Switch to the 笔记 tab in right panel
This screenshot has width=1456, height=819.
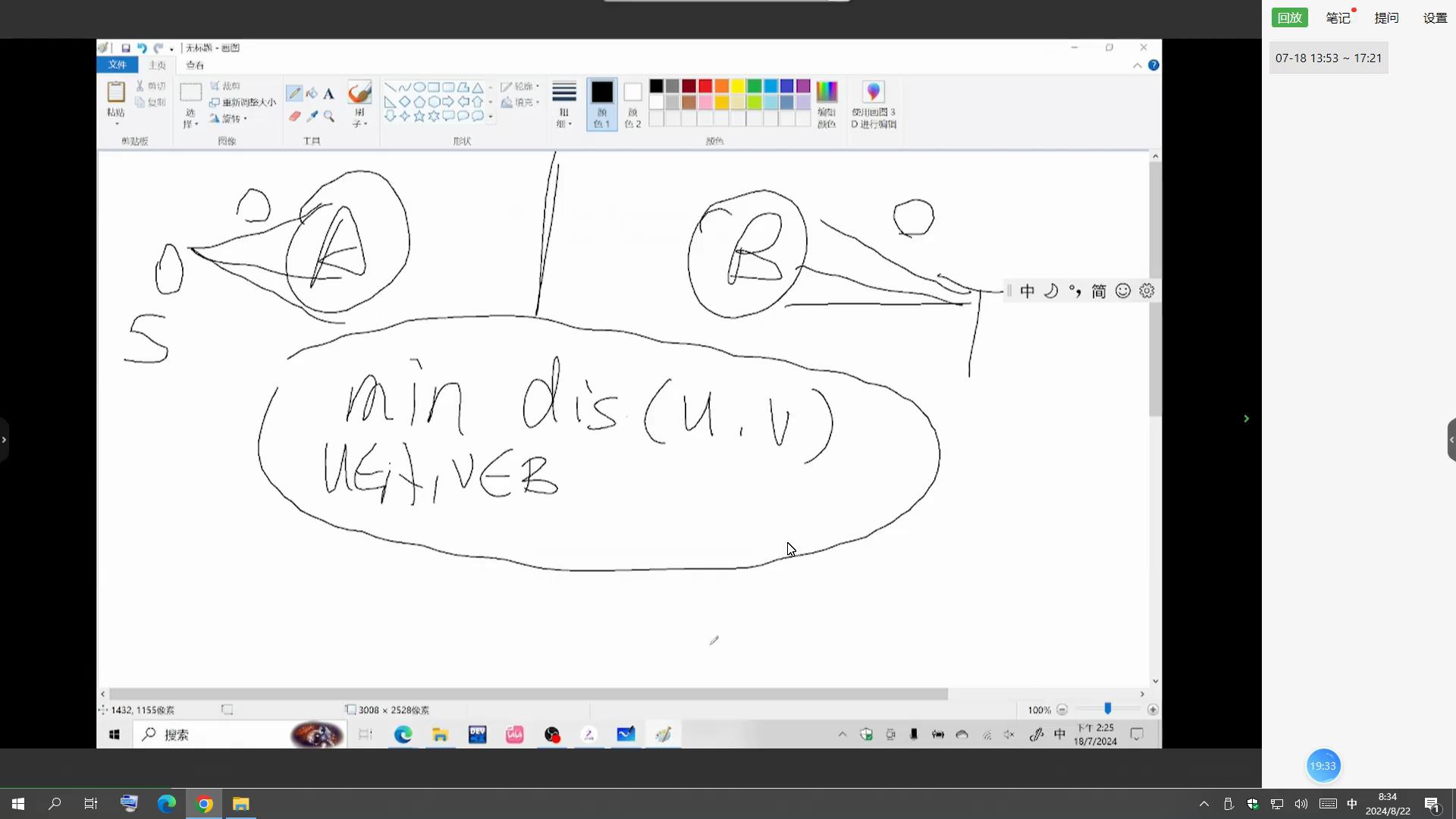click(1338, 17)
